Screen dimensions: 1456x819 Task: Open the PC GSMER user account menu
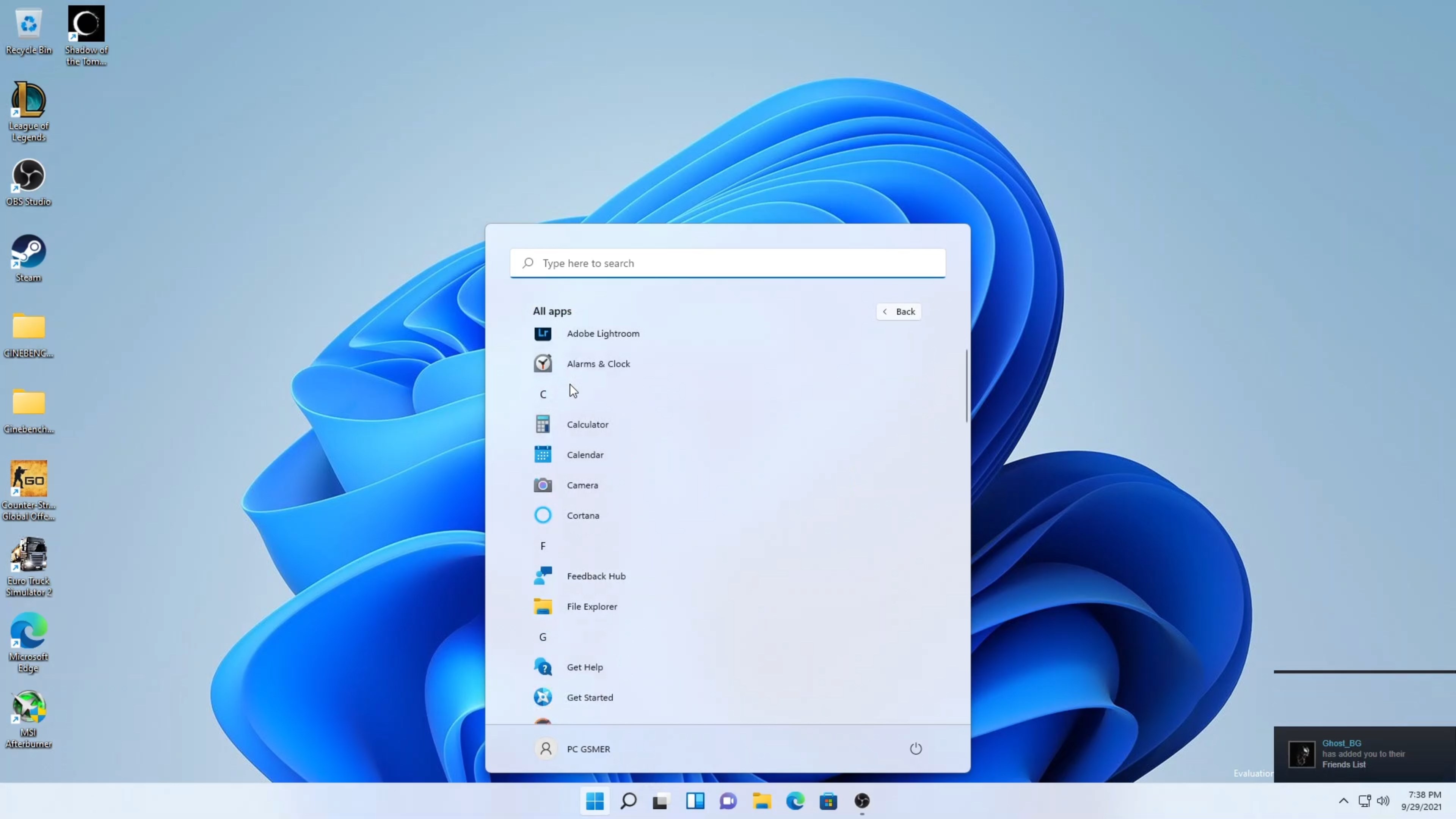tap(573, 749)
